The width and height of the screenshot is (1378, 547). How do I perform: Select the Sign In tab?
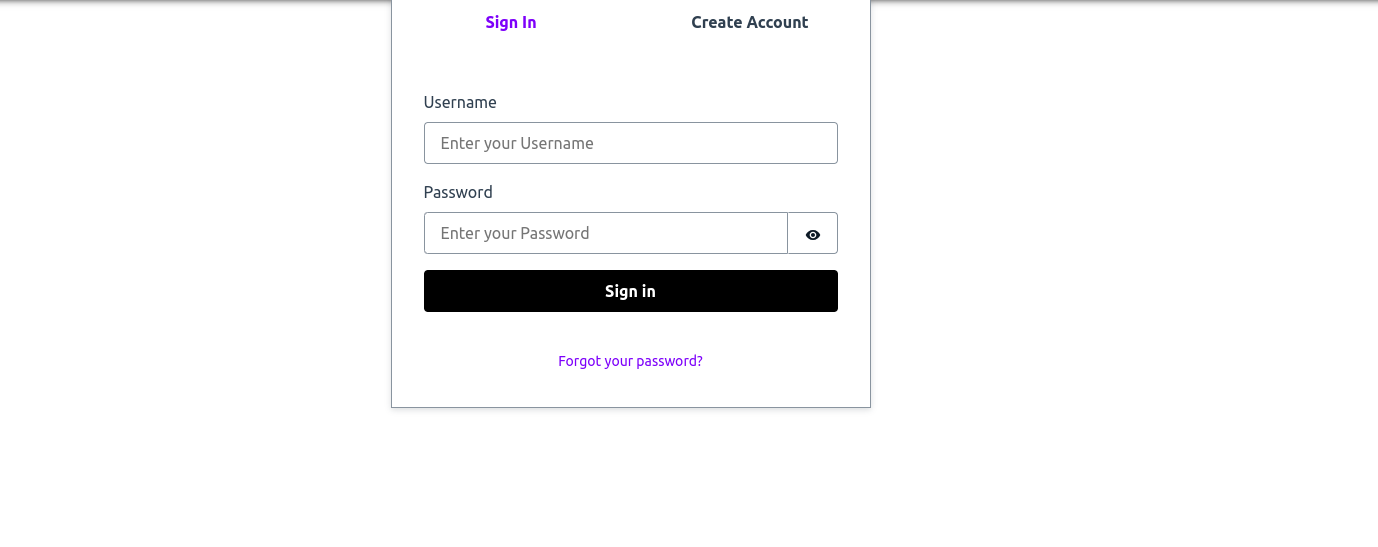click(511, 23)
